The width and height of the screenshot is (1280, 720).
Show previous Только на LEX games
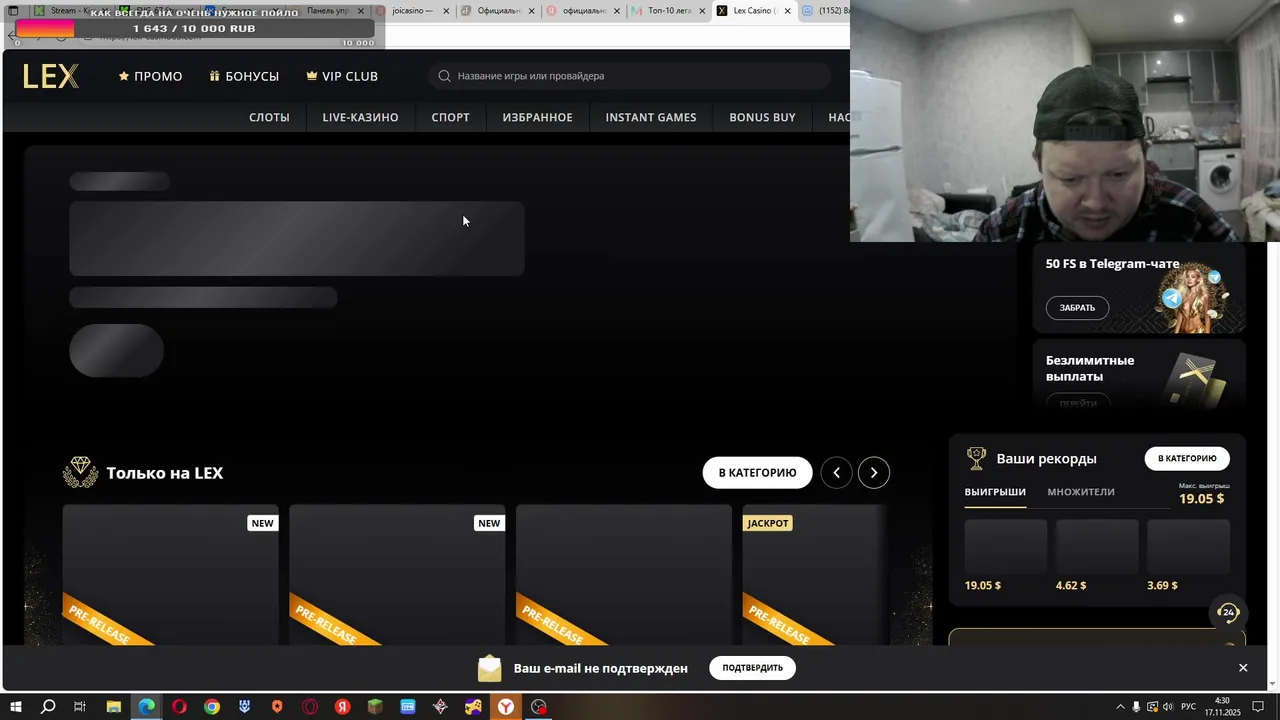(x=837, y=473)
